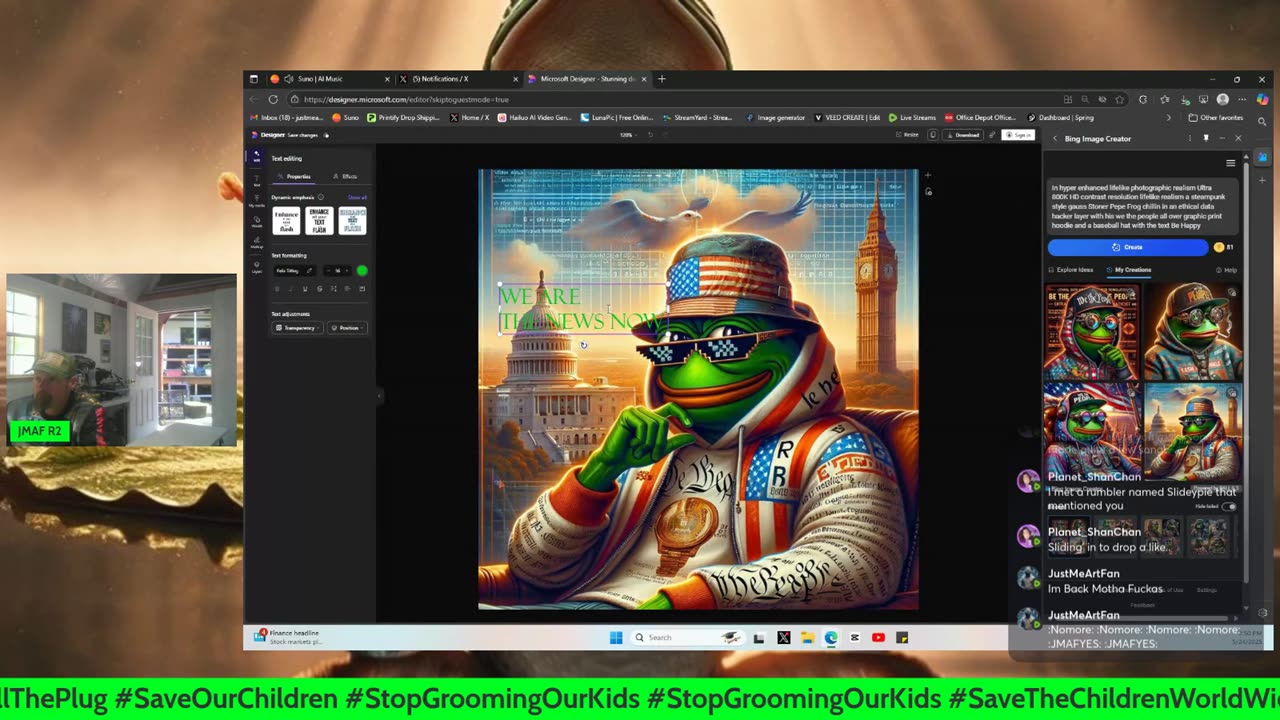Open the Other favorites folder
The width and height of the screenshot is (1280, 720).
tap(1216, 117)
